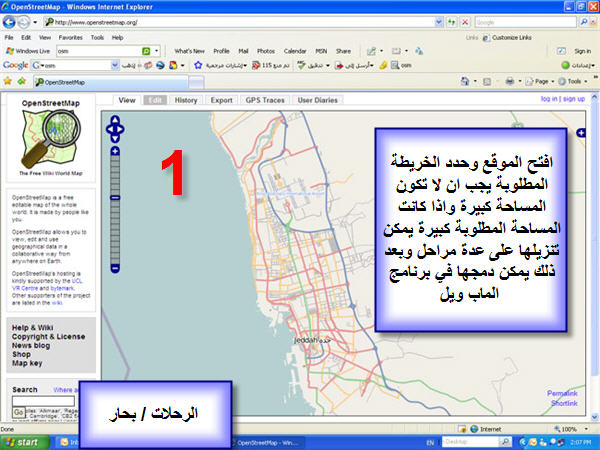The image size is (600, 450).
Task: Open the Edit menu
Action: [26, 38]
